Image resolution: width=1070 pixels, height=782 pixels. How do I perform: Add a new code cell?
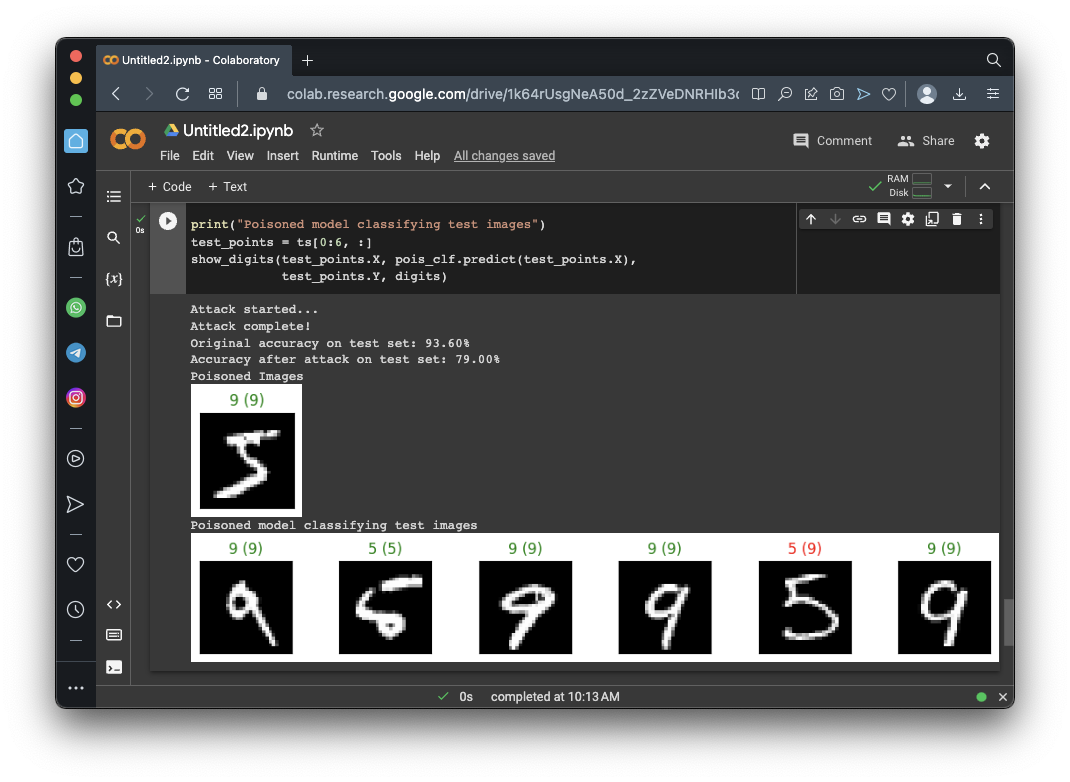170,187
